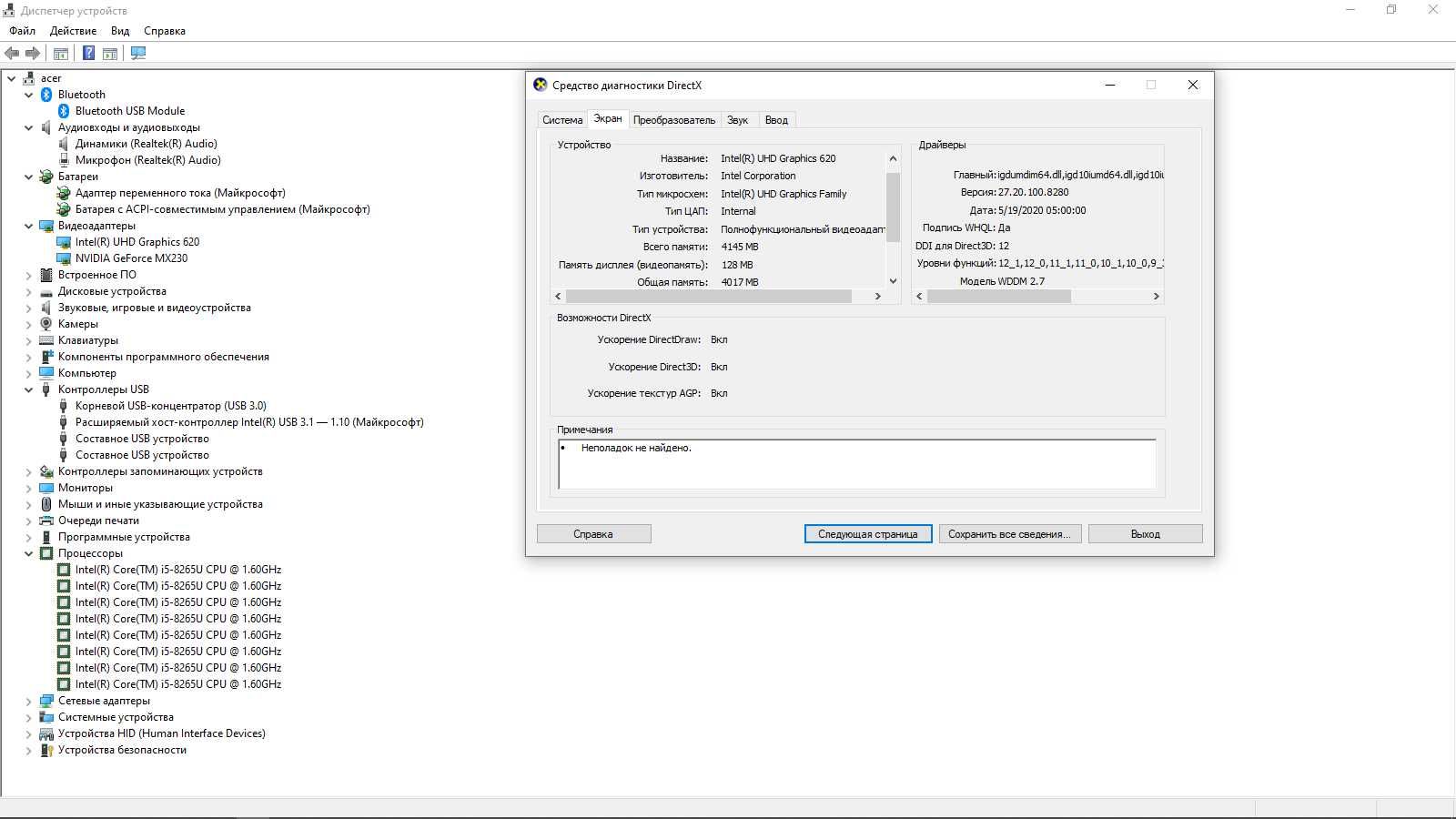Click the Следующая страница button
Screen dimensions: 1456x819
click(x=868, y=534)
